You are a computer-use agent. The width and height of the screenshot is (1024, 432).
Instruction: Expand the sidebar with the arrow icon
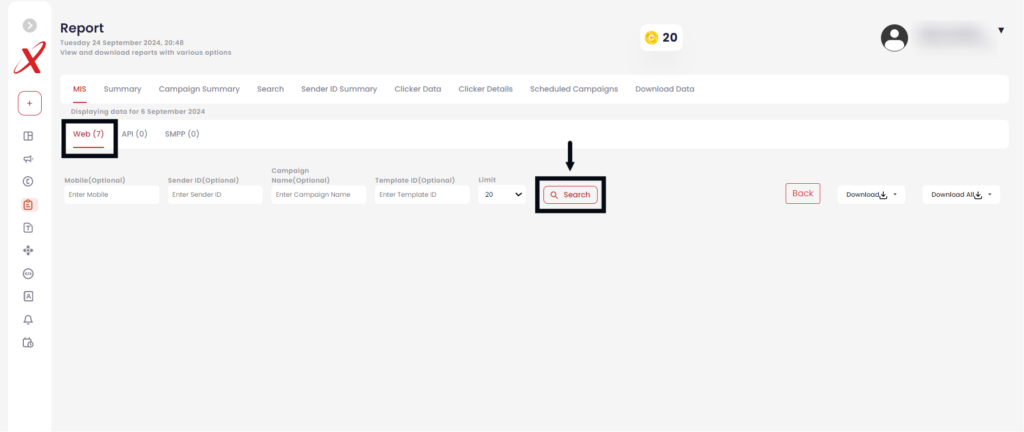pyautogui.click(x=30, y=25)
